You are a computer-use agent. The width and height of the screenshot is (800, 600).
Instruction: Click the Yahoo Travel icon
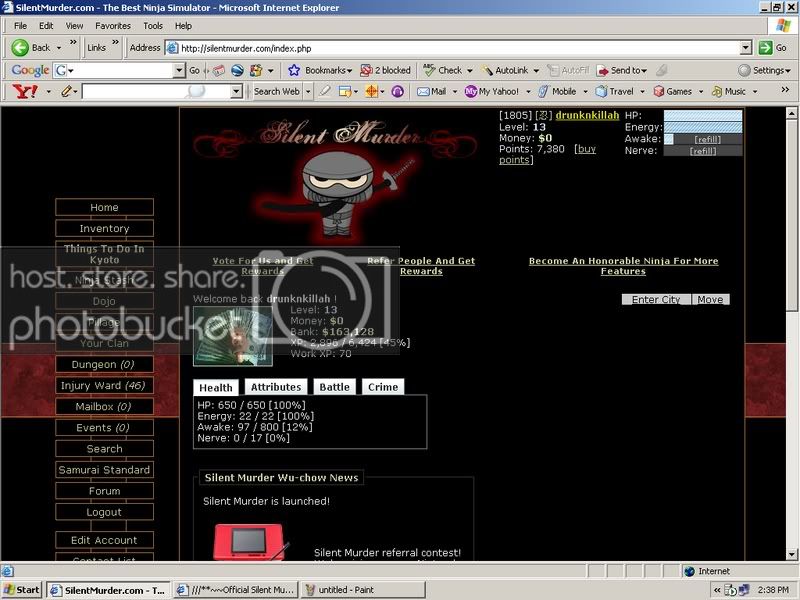click(601, 91)
